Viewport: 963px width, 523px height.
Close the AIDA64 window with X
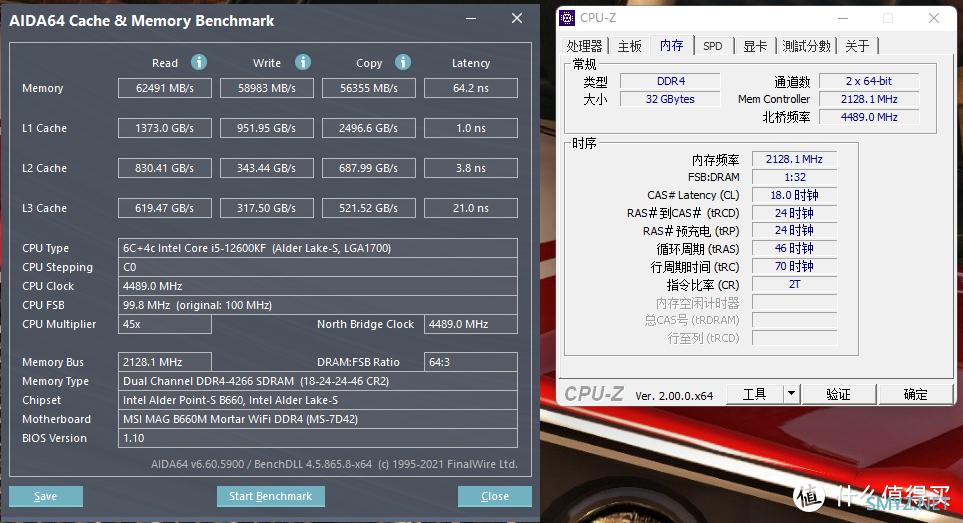(x=517, y=18)
